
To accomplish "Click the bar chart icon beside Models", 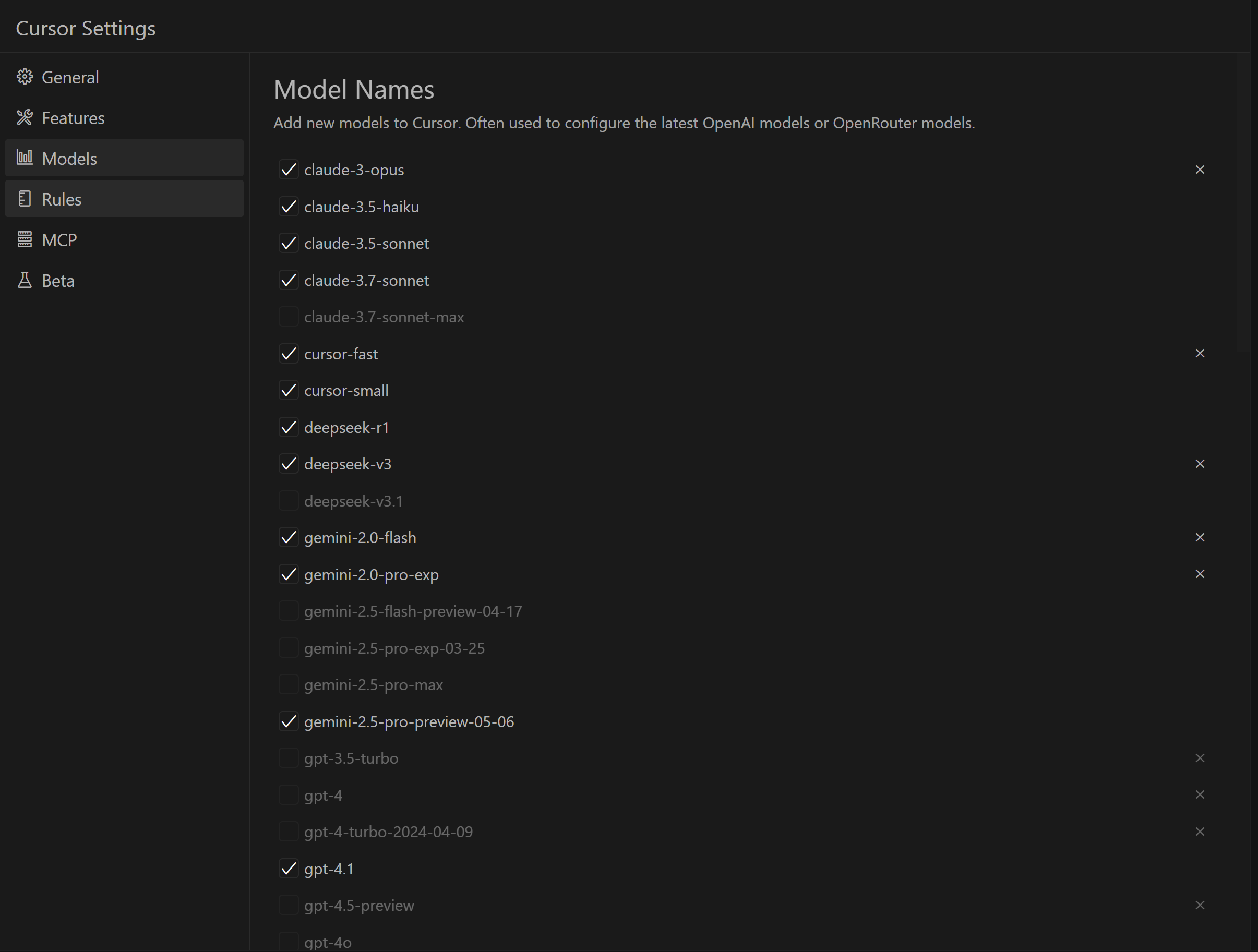I will [25, 158].
